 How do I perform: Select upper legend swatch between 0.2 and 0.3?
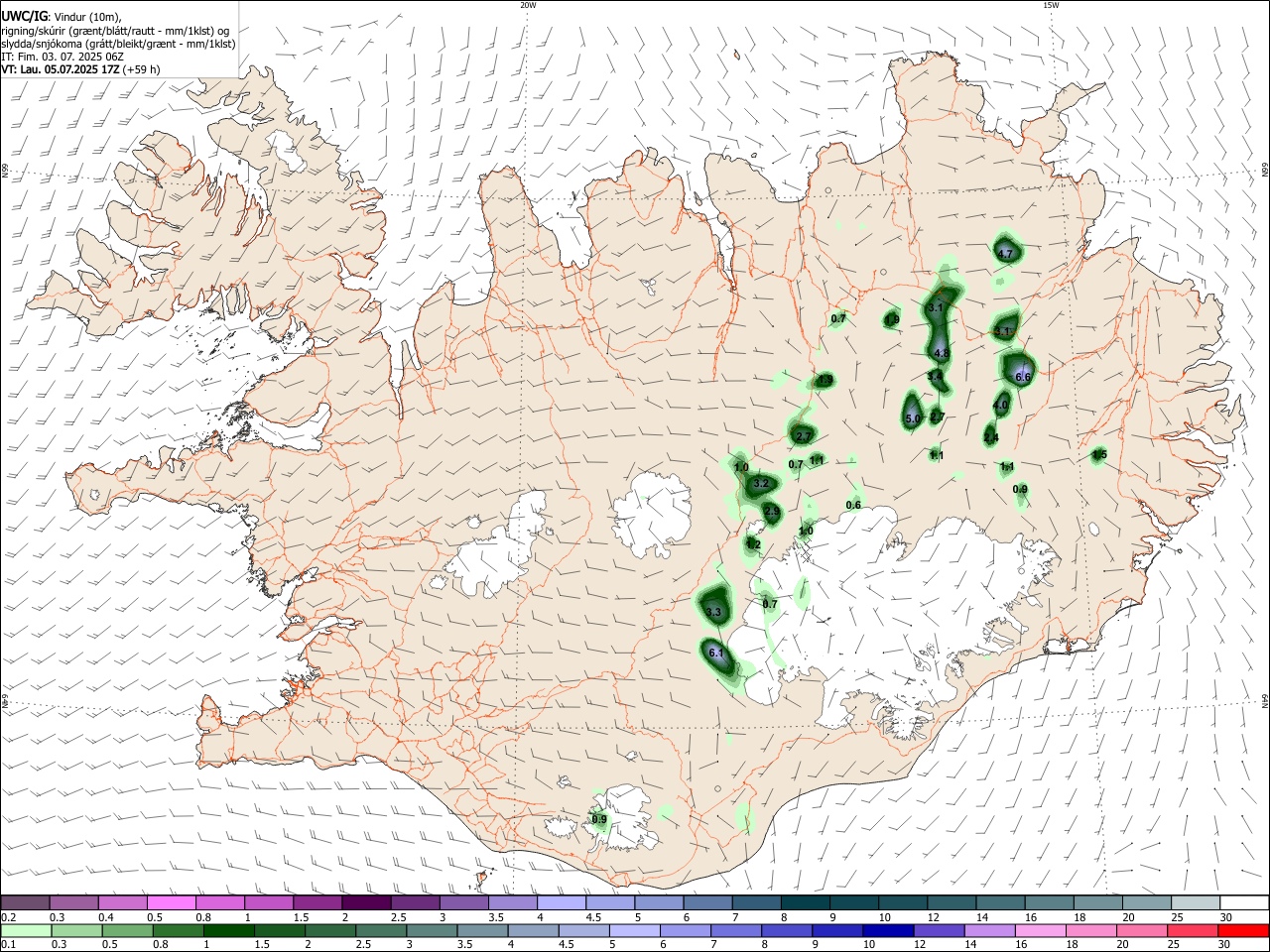pyautogui.click(x=25, y=902)
